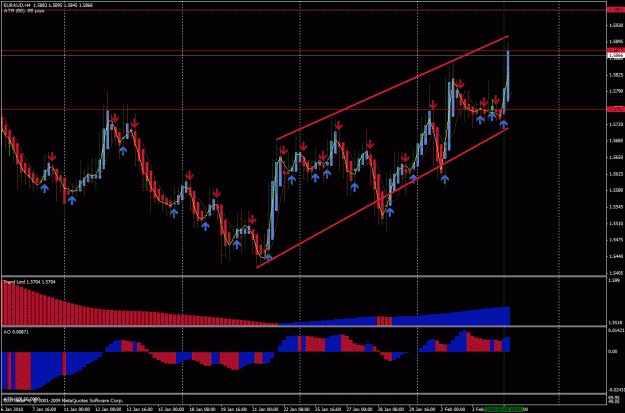Click the AO 0.00871 indicator label
Screen dimensions: 625x413
coord(15,332)
